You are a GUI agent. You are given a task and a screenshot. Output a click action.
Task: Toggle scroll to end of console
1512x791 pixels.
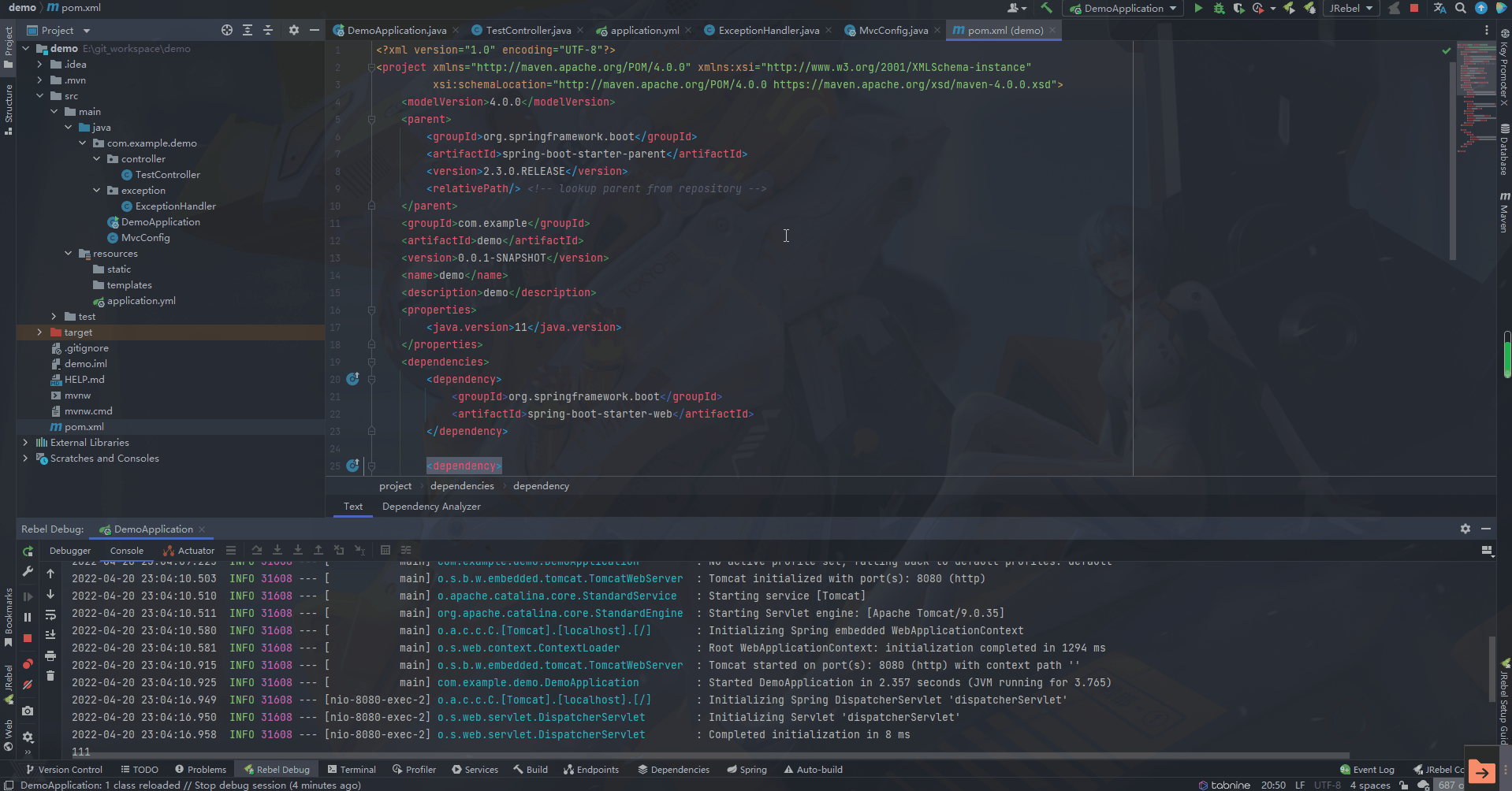click(50, 634)
